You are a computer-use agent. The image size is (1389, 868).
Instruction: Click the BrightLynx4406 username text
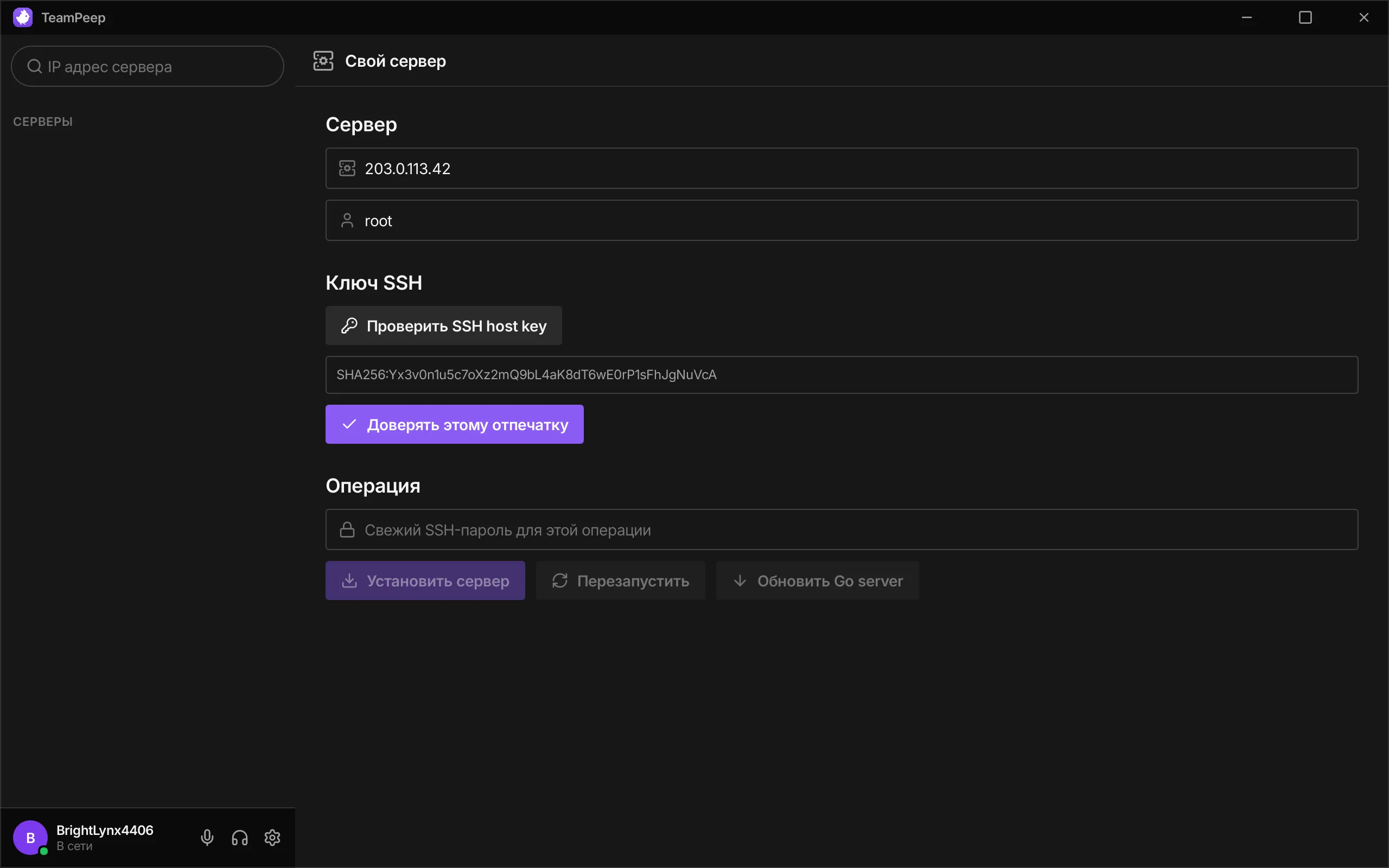click(105, 830)
